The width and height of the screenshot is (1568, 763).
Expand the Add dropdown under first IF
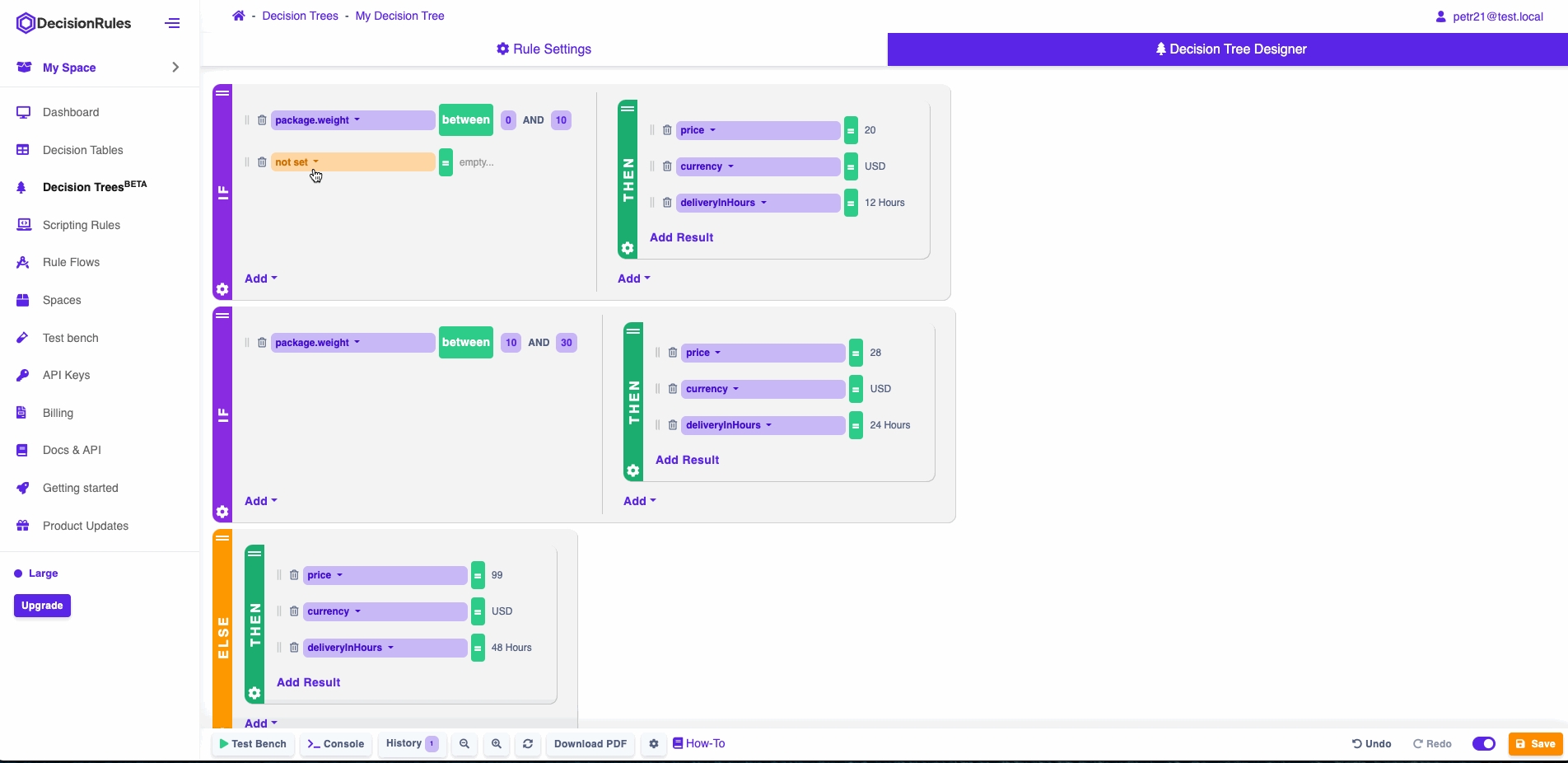[260, 279]
